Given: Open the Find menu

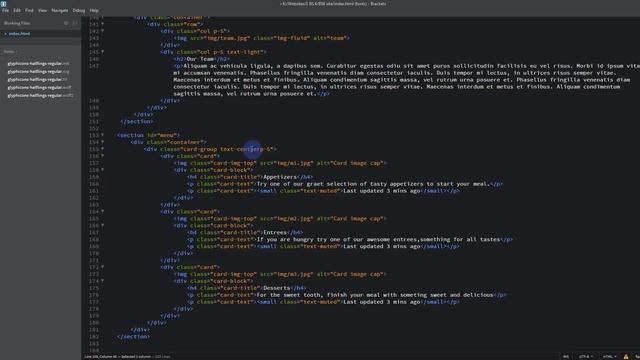Looking at the screenshot, I should tap(29, 10).
